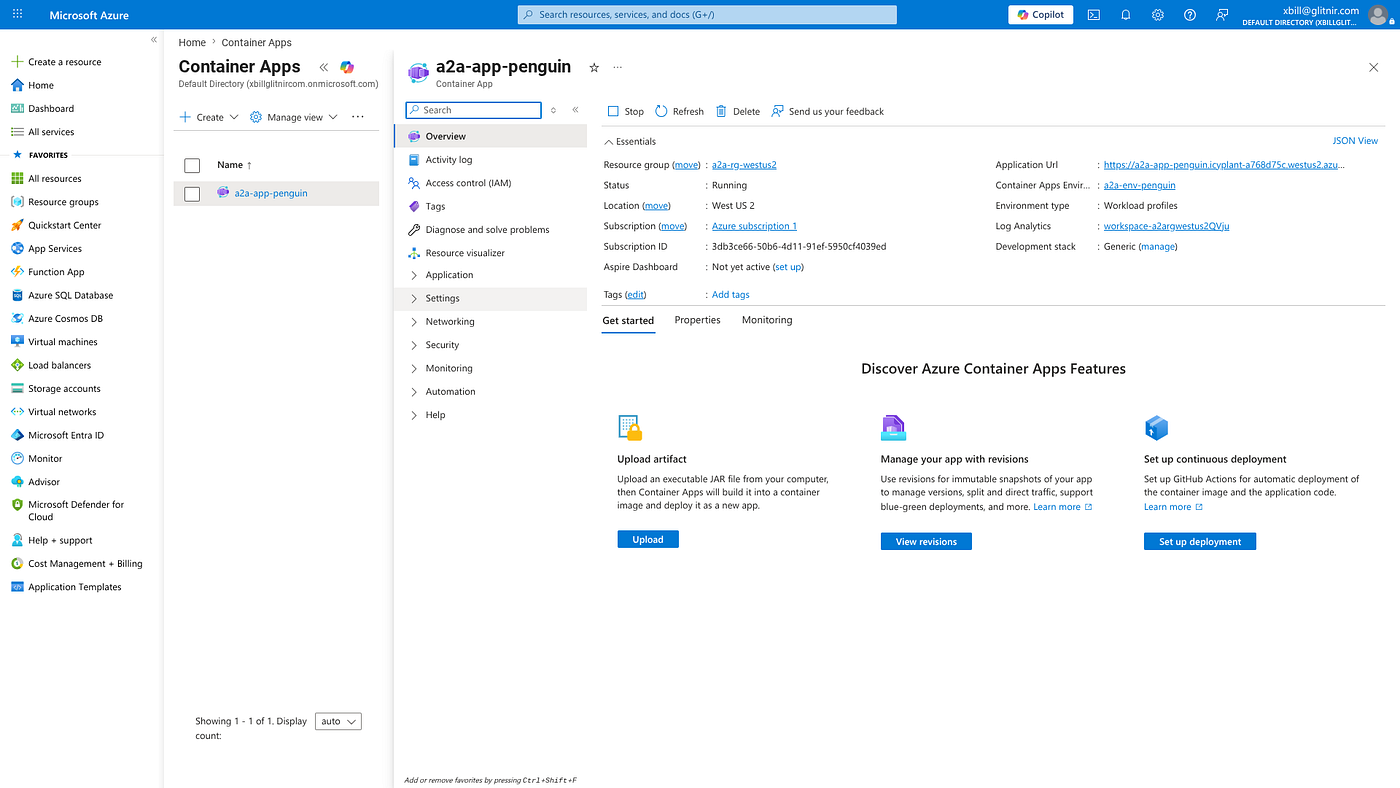Open more options ellipsis beside a2a-app-penguin title

[x=617, y=67]
